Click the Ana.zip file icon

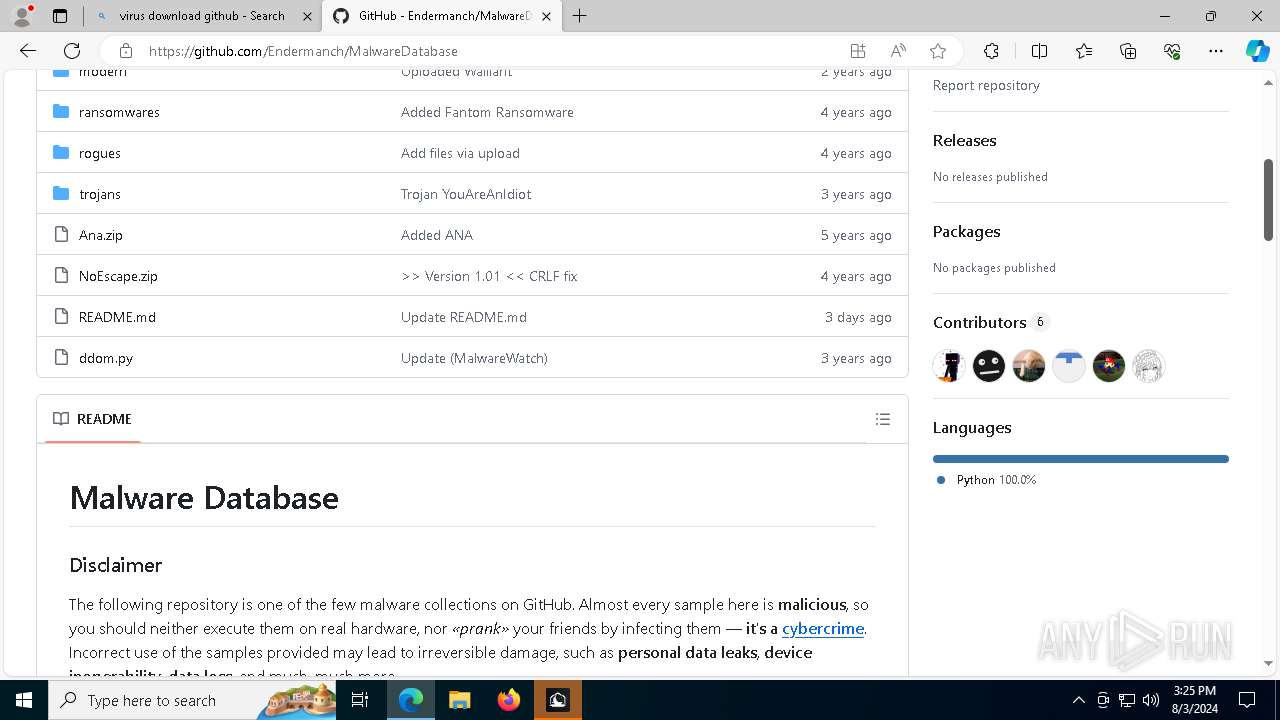coord(61,234)
